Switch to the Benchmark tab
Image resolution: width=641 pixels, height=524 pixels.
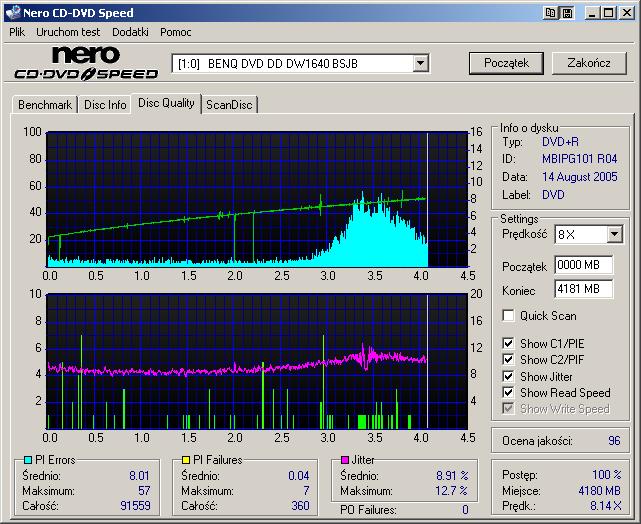45,105
